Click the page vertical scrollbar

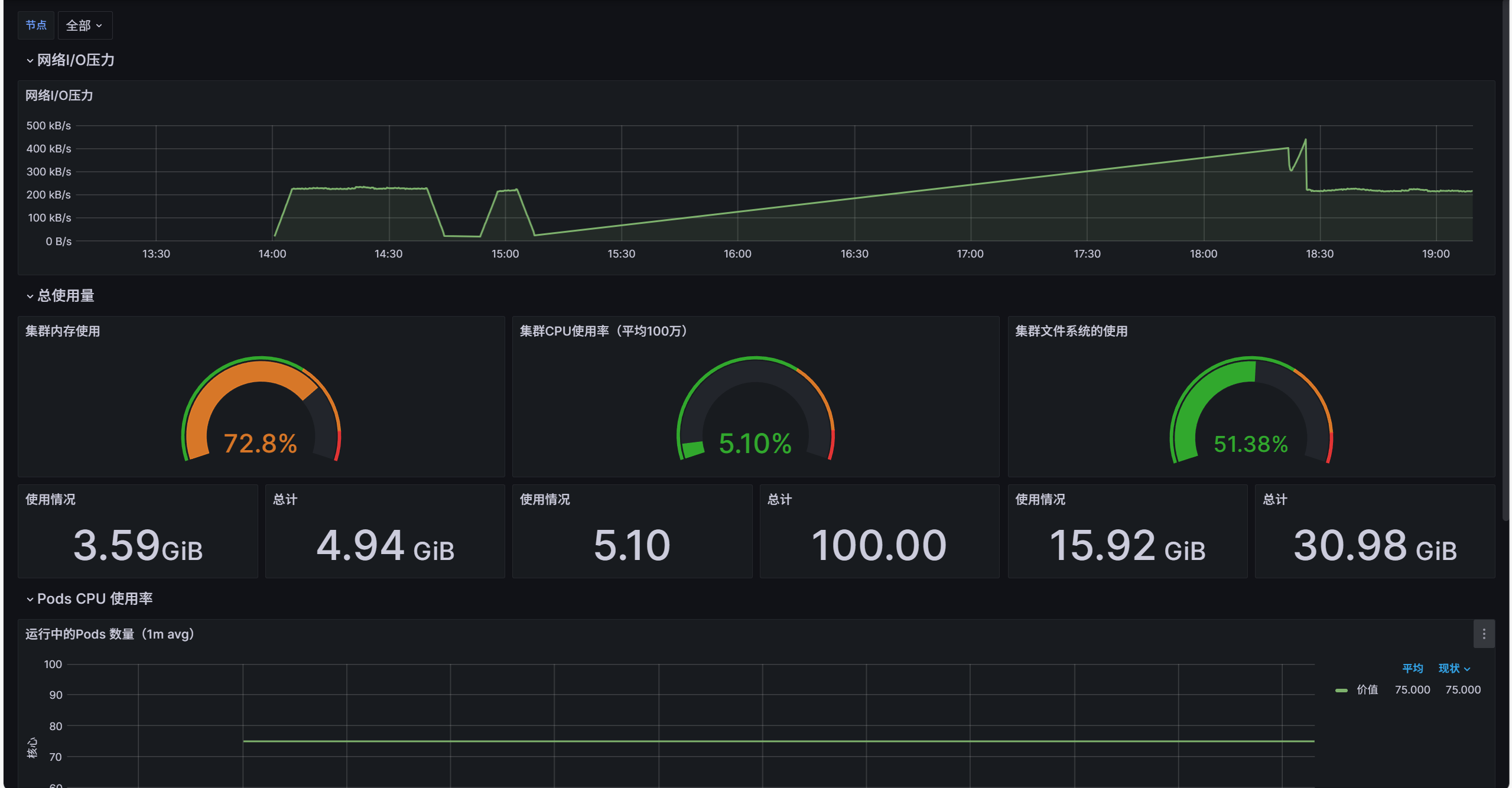point(1506,260)
